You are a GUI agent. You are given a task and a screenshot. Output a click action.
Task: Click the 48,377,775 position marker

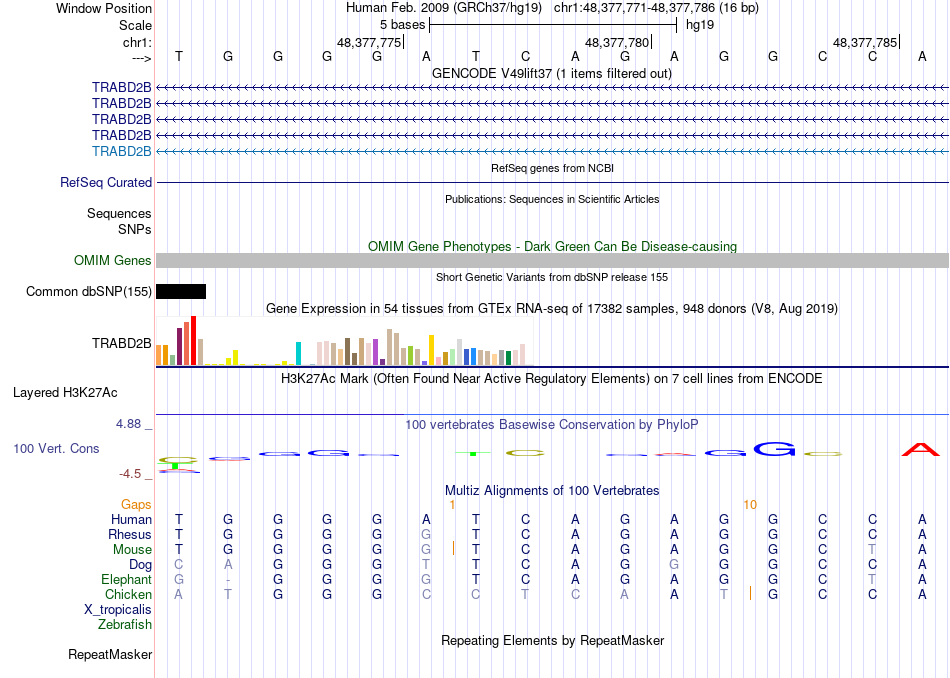coord(369,42)
